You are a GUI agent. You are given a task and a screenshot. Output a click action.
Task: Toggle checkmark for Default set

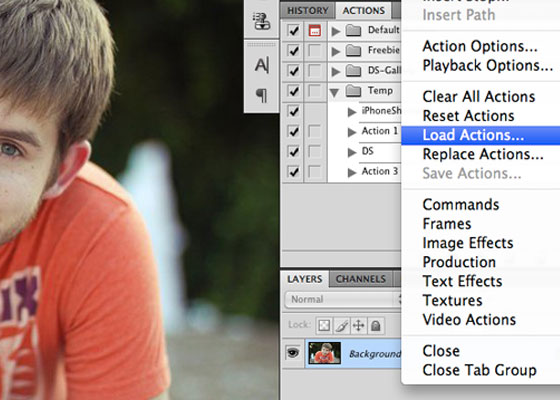293,31
